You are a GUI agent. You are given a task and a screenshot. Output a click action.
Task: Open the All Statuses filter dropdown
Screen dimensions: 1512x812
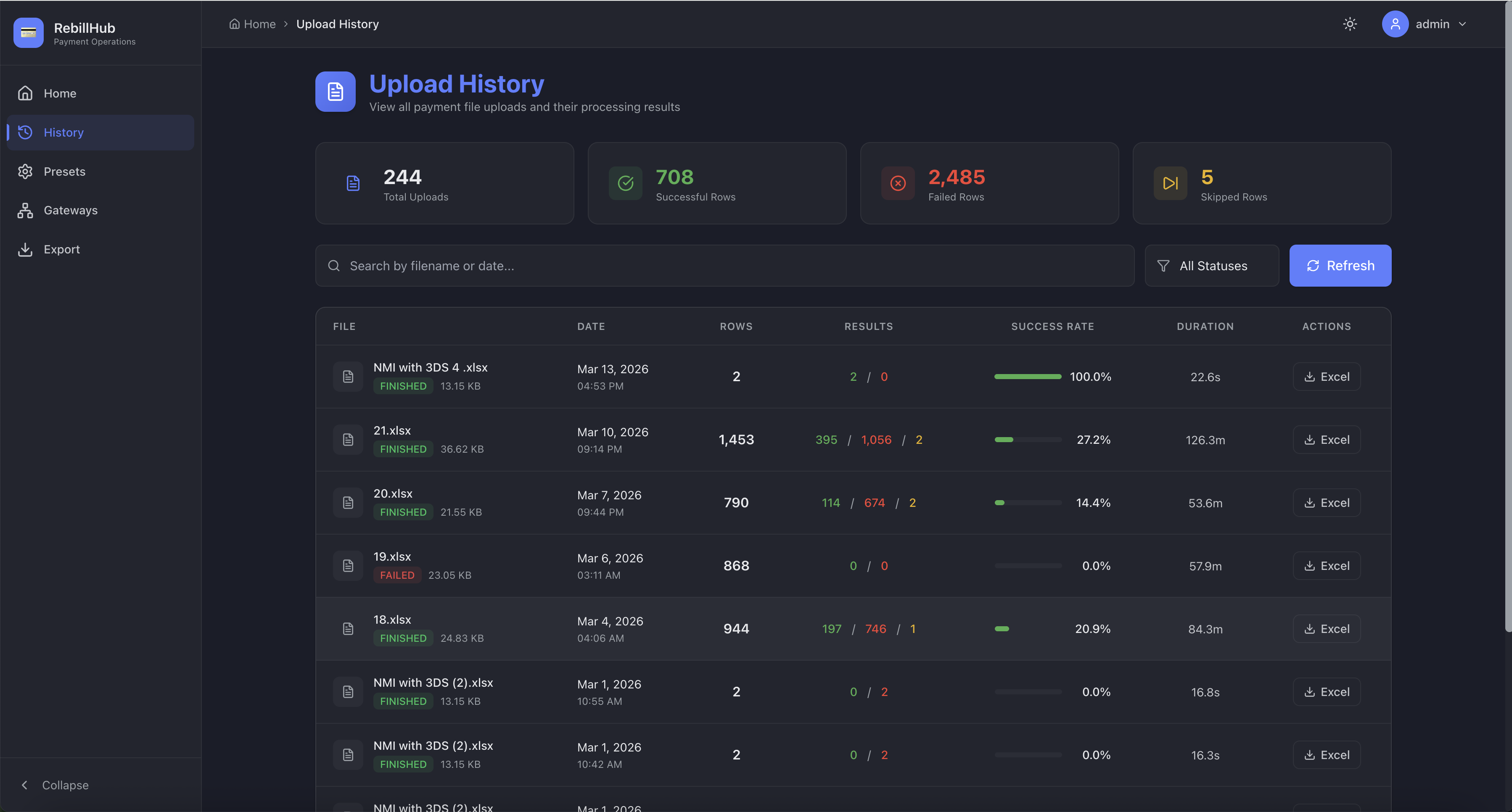(x=1211, y=266)
